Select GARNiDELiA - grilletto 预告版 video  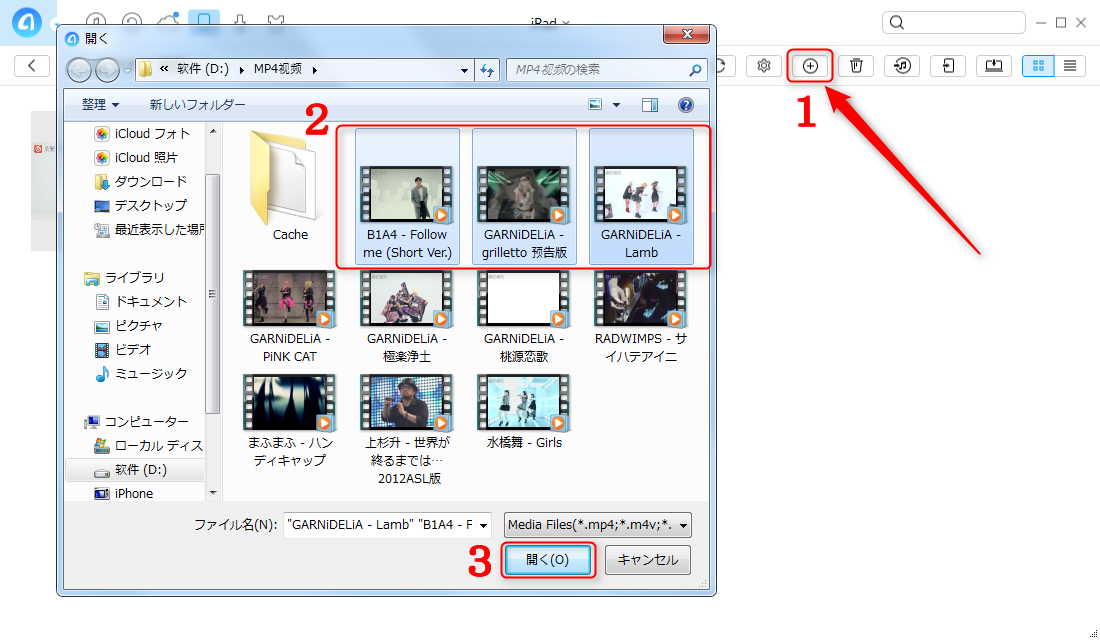(524, 196)
